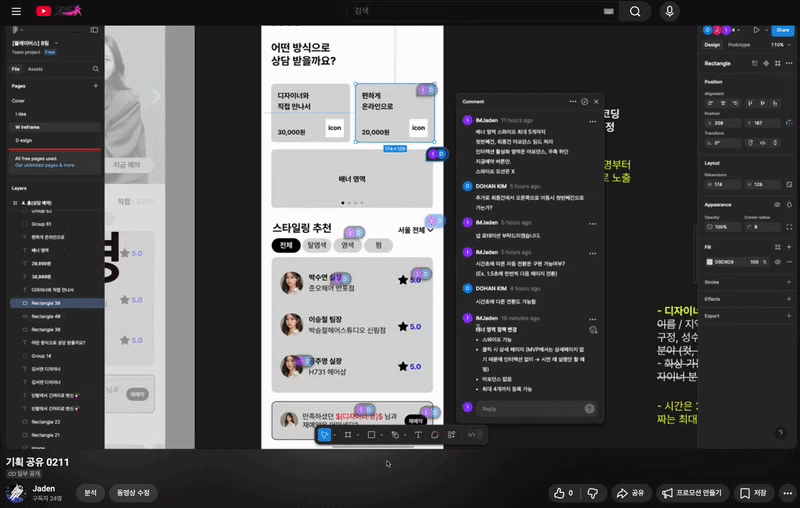Select the Wireframe page
Viewport: 800px width, 508px height.
[x=55, y=127]
